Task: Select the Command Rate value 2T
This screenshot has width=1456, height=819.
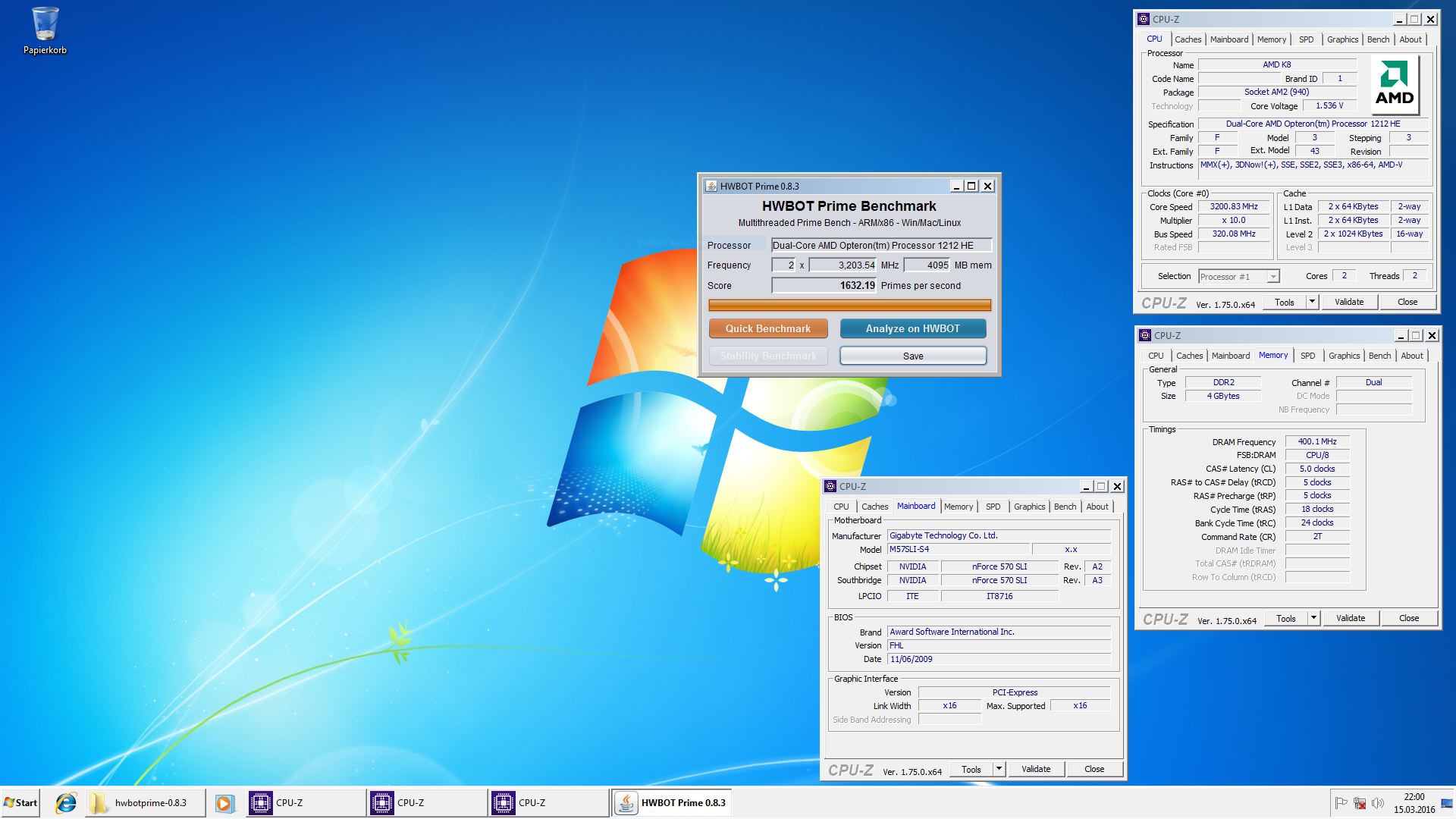Action: 1317,536
